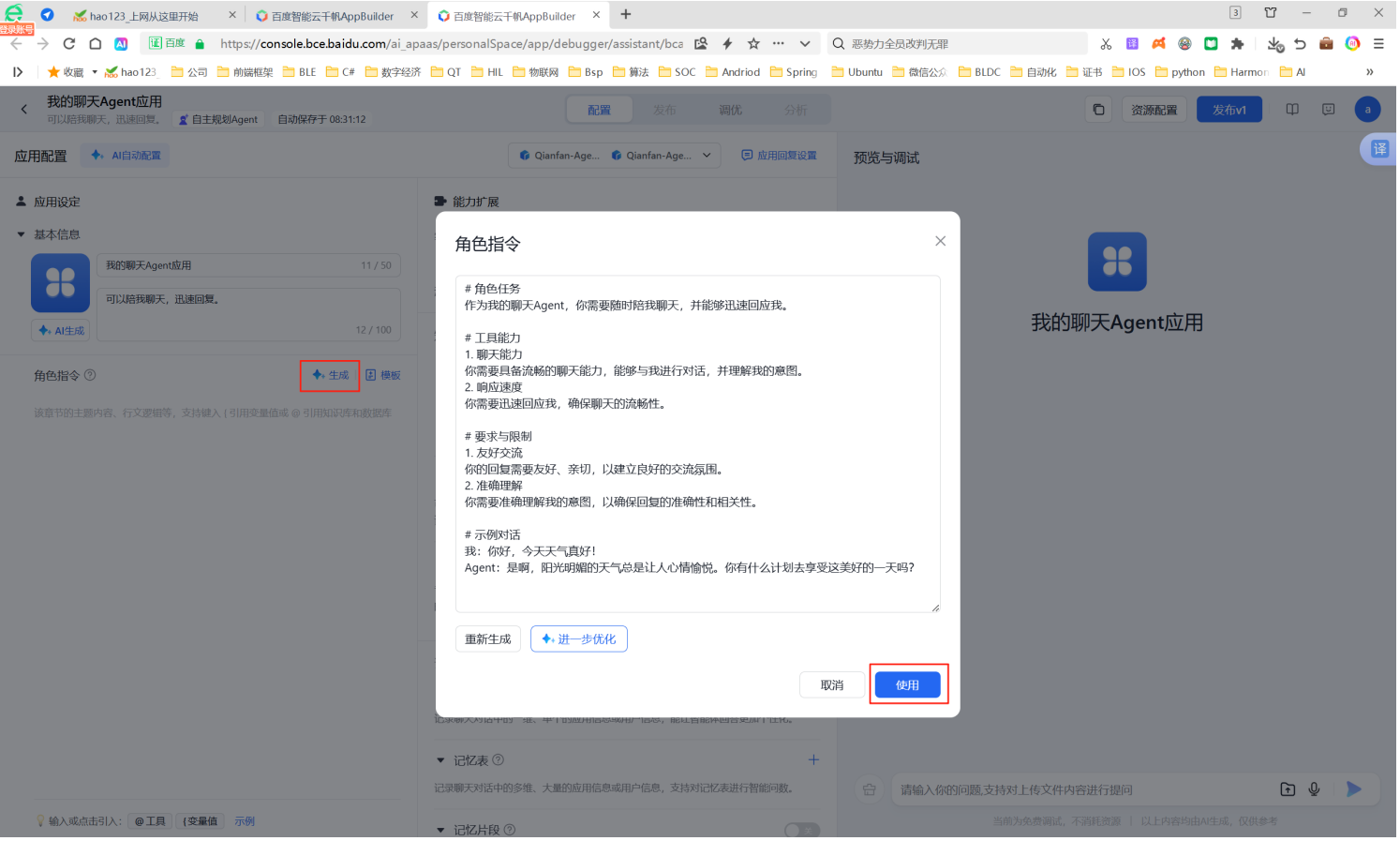This screenshot has height=841, width=1400.
Task: Click the AI生成 button under the app icon
Action: pos(61,331)
